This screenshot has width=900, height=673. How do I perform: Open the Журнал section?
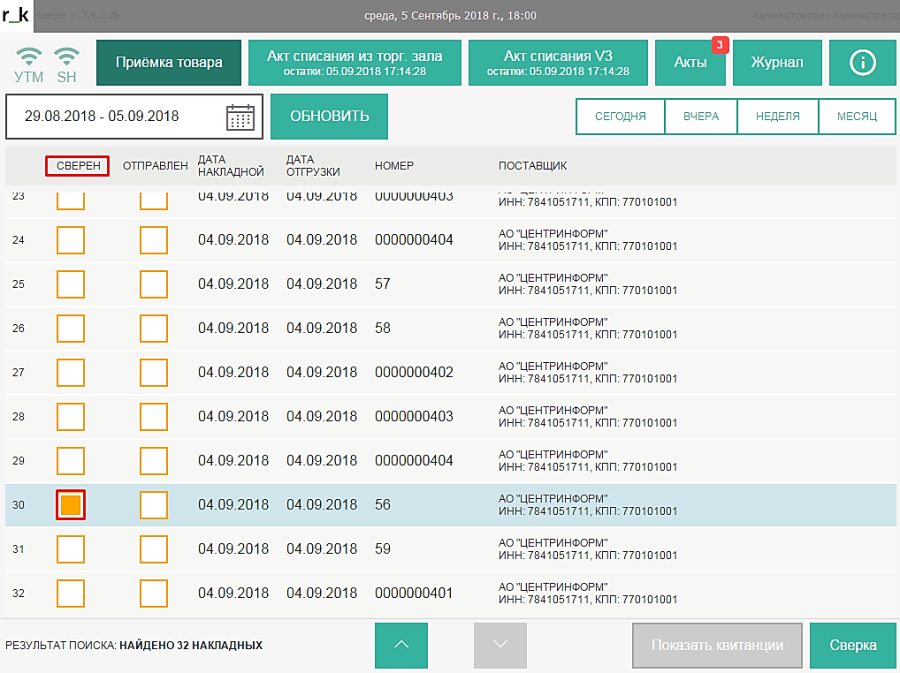coord(776,63)
